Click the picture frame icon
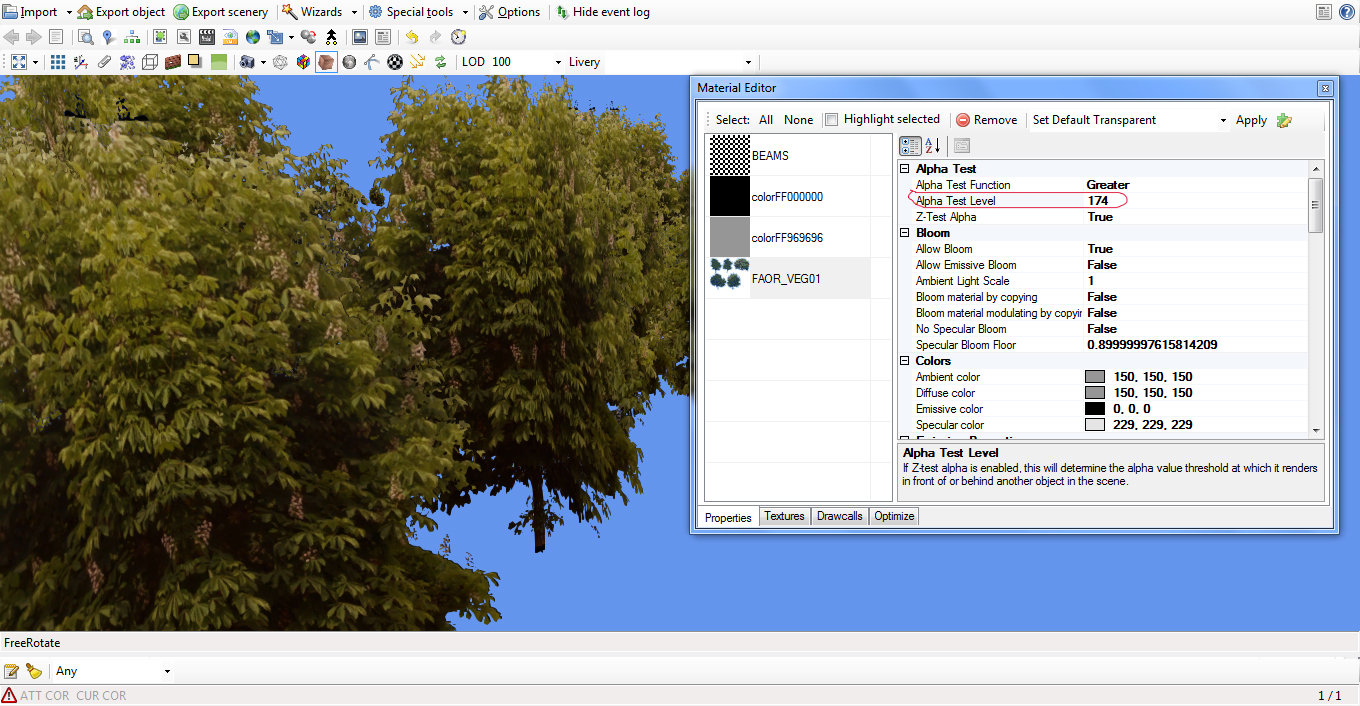1360x706 pixels. pos(359,37)
